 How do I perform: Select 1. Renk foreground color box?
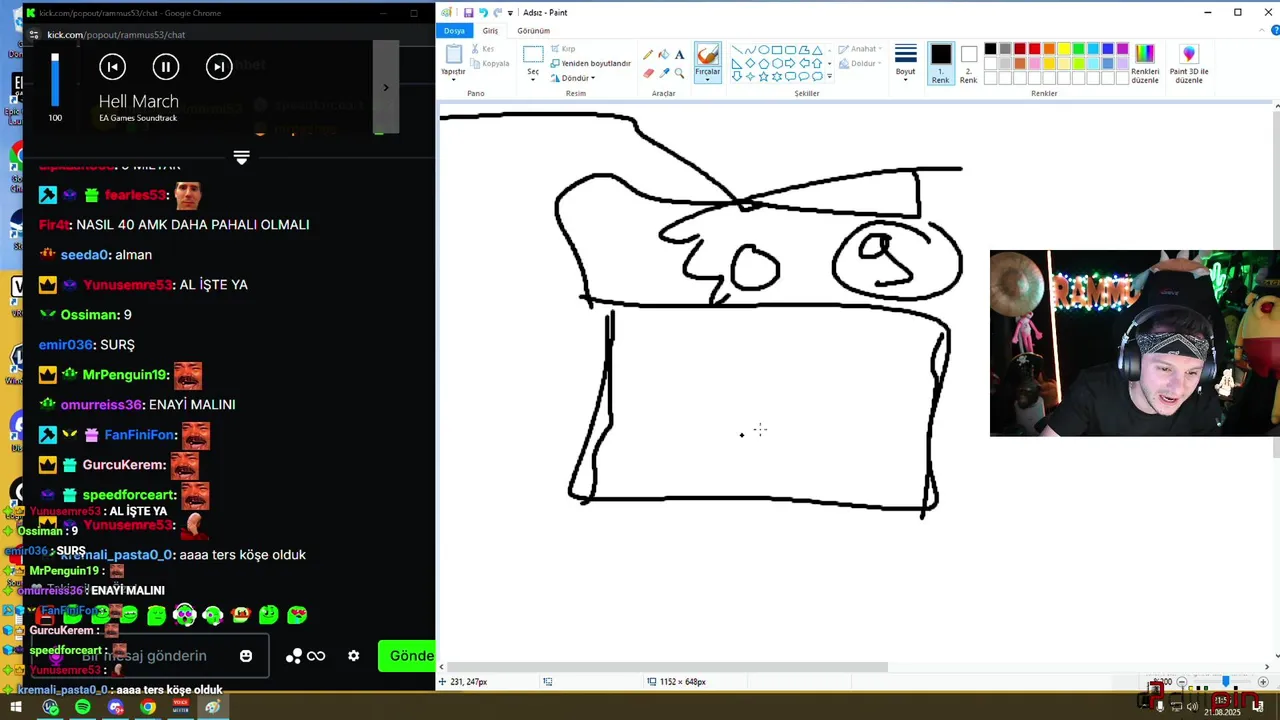coord(941,63)
